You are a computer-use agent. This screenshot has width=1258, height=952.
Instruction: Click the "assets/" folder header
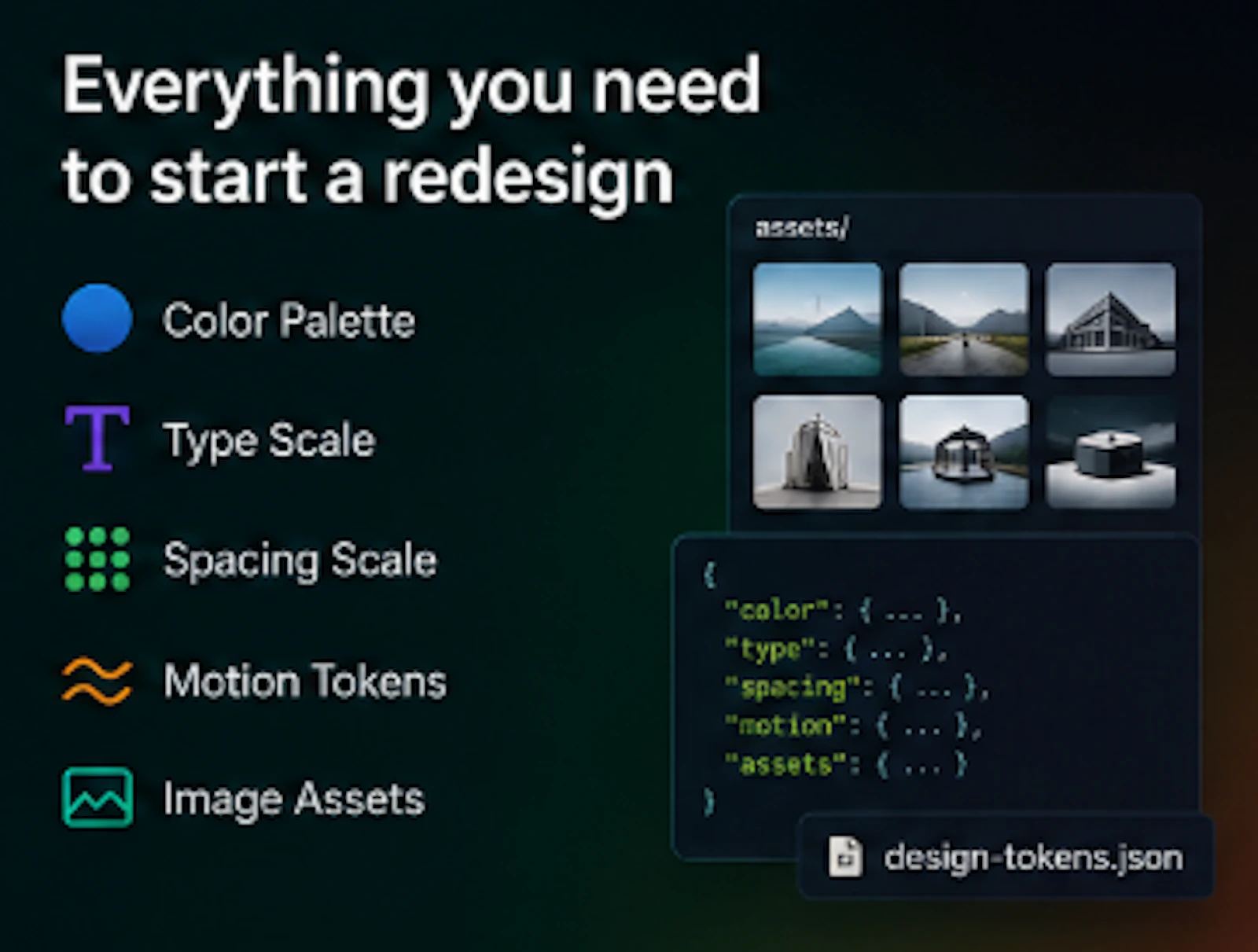point(802,228)
